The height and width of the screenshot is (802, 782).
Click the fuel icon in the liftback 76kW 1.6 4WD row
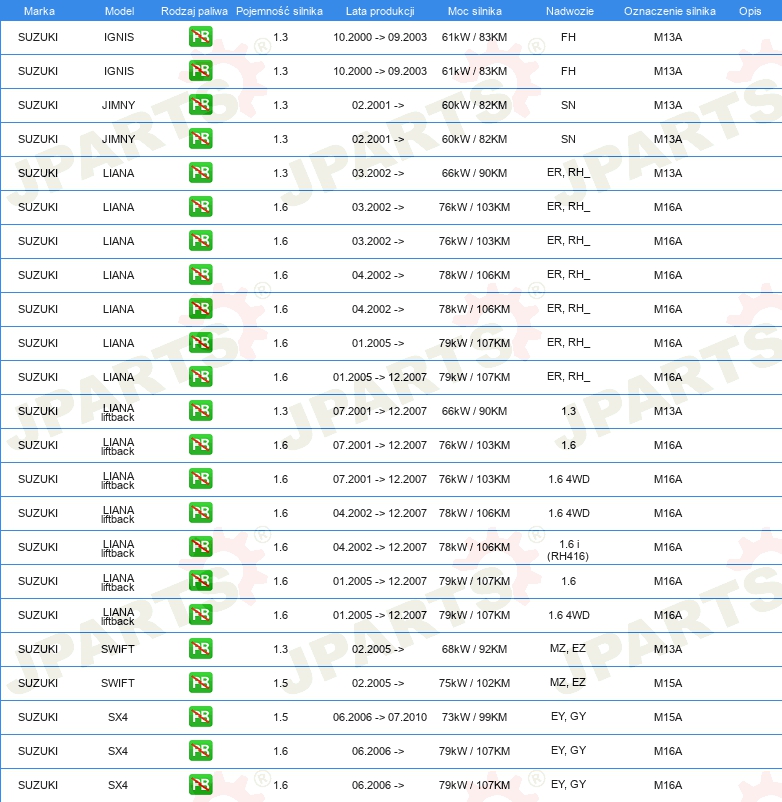pos(200,479)
